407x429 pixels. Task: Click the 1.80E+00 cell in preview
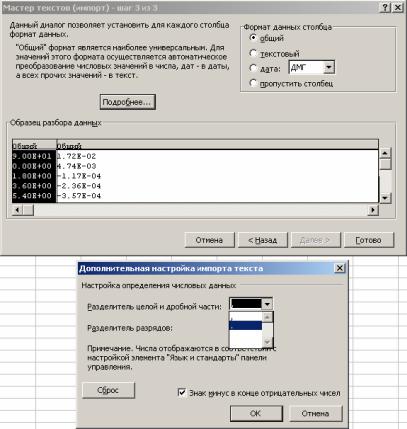32,176
